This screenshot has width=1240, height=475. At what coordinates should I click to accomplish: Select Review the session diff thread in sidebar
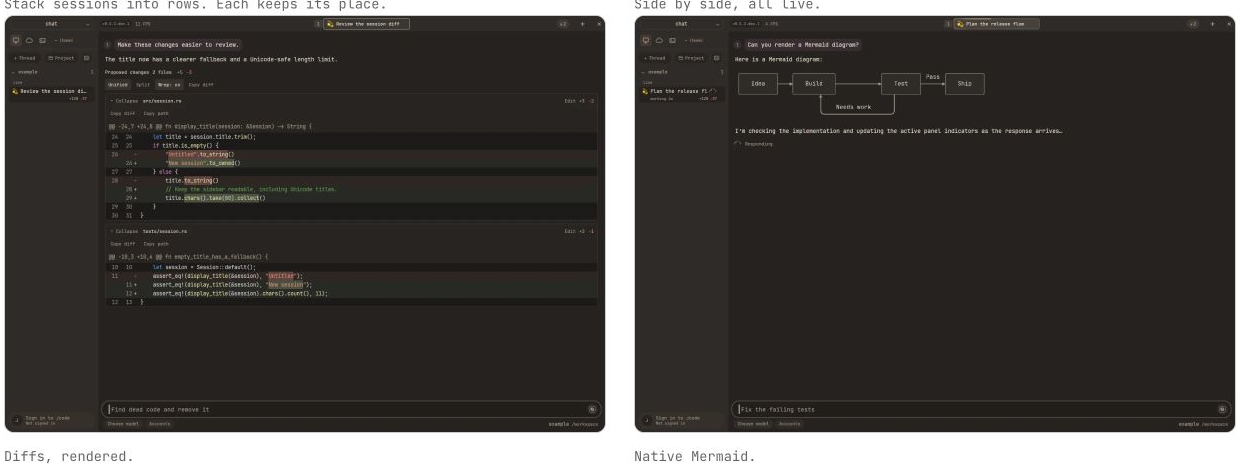click(x=52, y=93)
